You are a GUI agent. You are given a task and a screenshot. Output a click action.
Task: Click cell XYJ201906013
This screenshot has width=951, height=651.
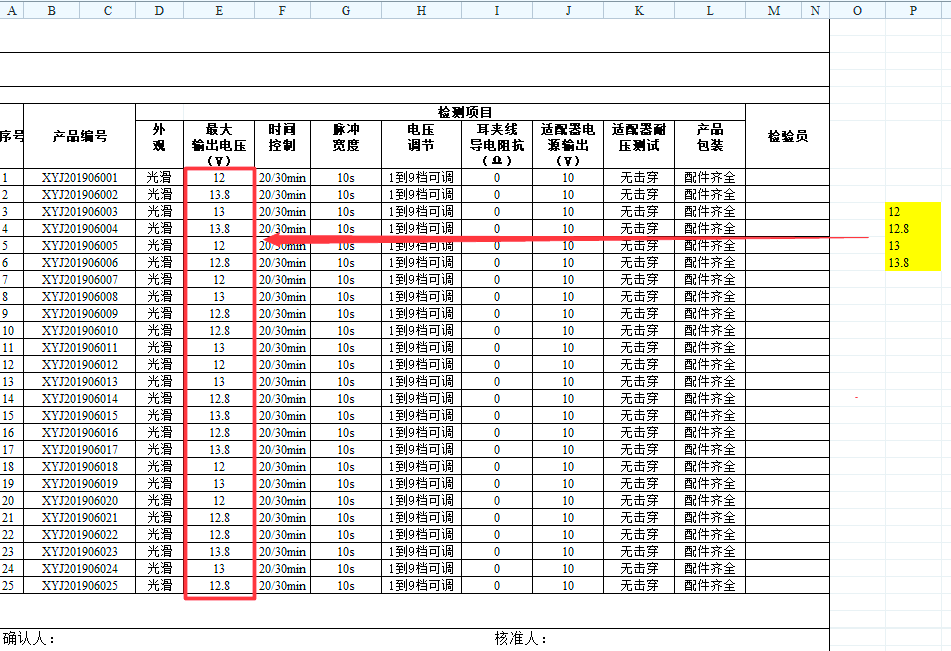(79, 382)
